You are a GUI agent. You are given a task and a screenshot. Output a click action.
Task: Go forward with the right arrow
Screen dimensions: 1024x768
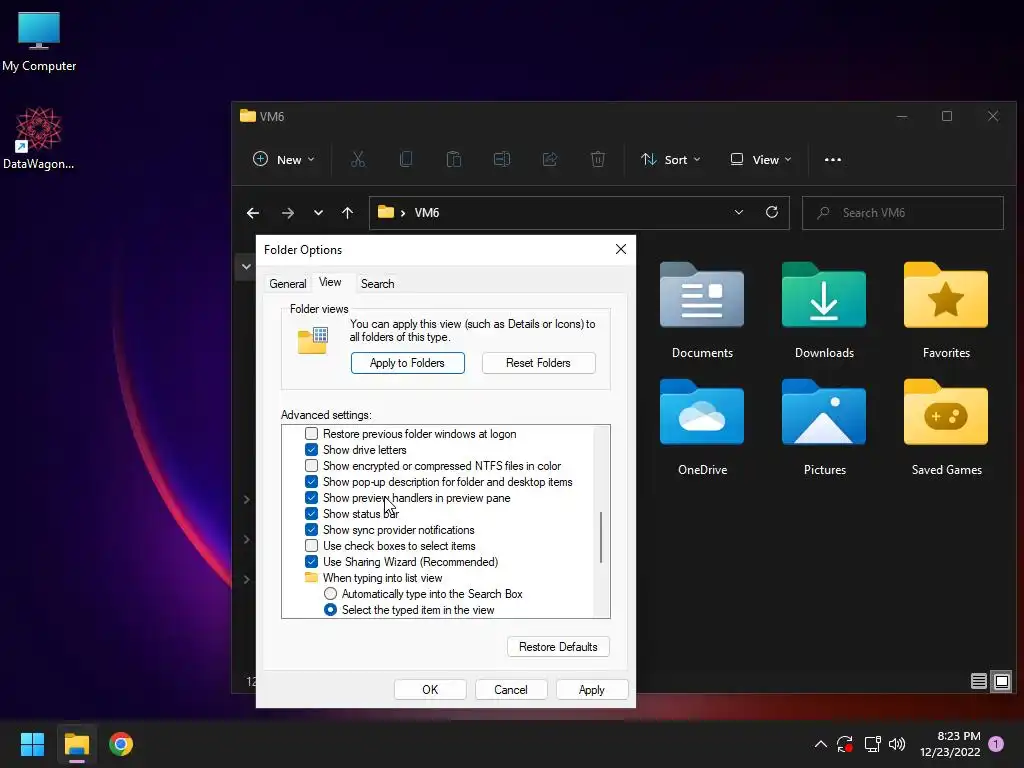287,213
